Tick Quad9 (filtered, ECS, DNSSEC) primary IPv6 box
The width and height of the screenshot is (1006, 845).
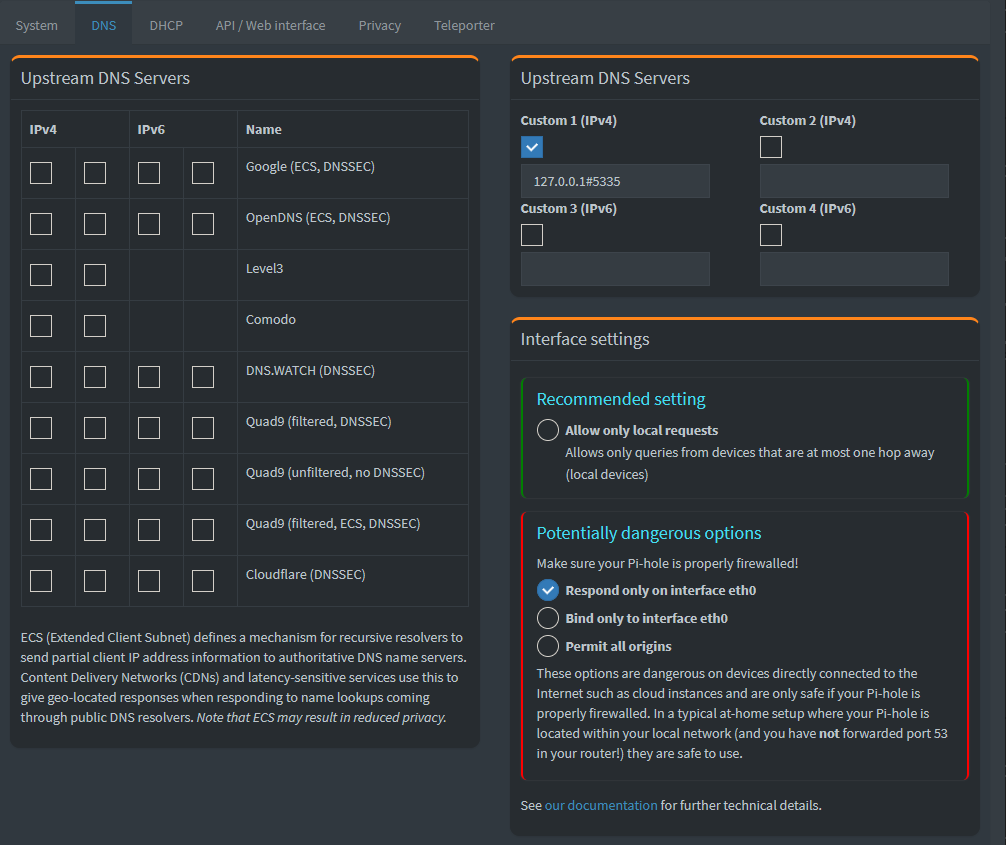tap(149, 530)
